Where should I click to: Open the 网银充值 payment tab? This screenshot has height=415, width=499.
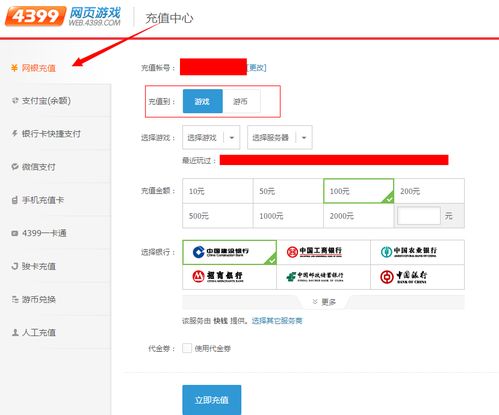coord(55,68)
